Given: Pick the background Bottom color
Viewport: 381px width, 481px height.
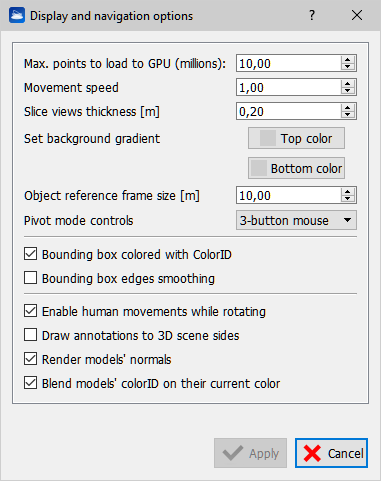Looking at the screenshot, I should click(296, 168).
